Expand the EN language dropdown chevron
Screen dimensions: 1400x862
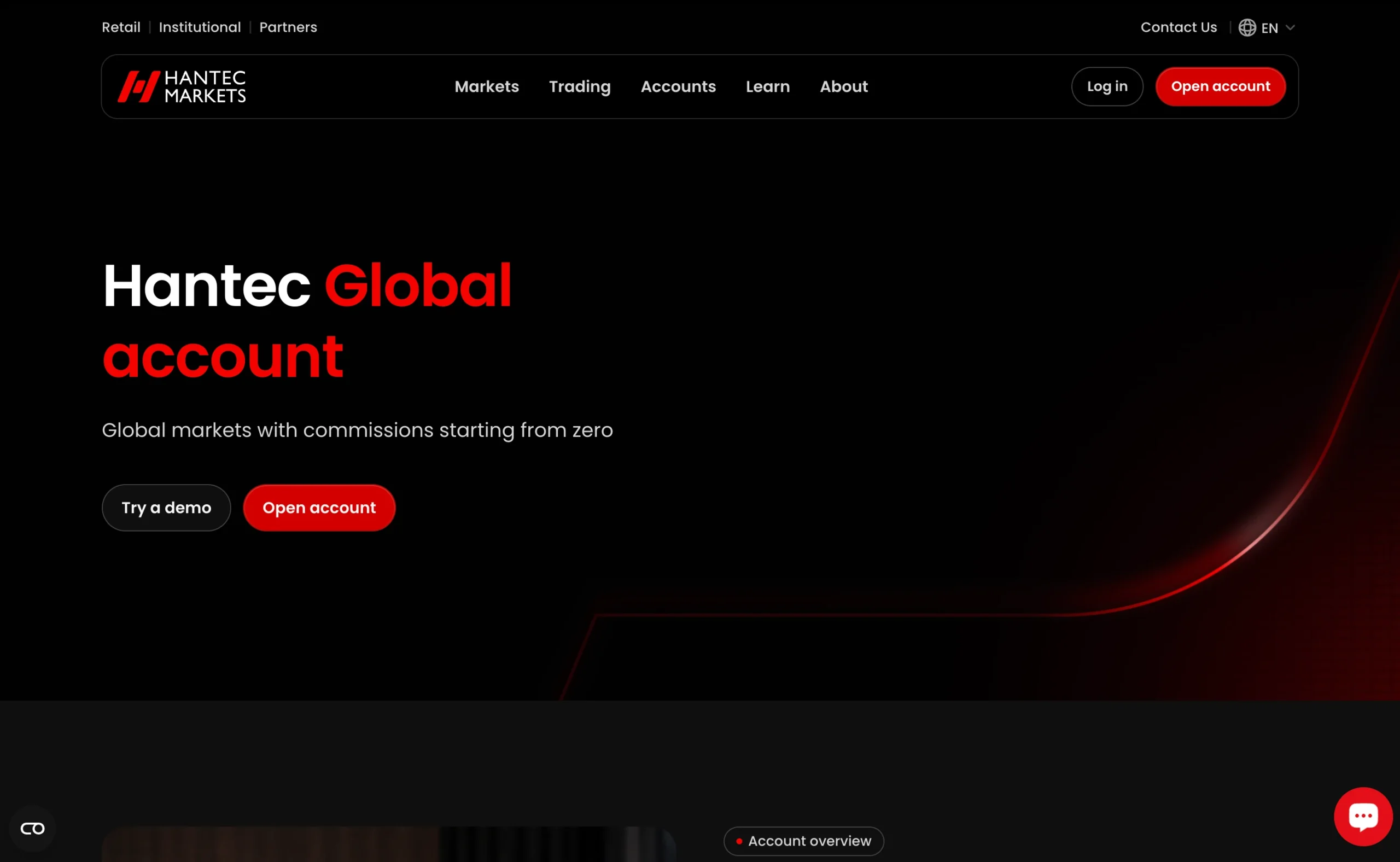(x=1290, y=27)
